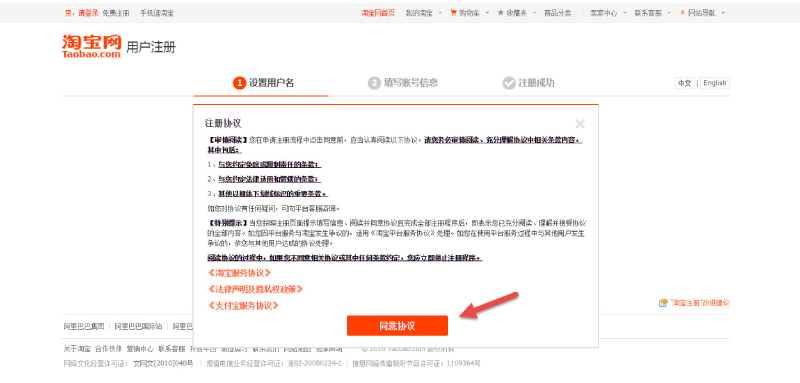Click the feedback icon beside "淘宝注册"改进建议
This screenshot has width=800, height=383.
pos(663,303)
